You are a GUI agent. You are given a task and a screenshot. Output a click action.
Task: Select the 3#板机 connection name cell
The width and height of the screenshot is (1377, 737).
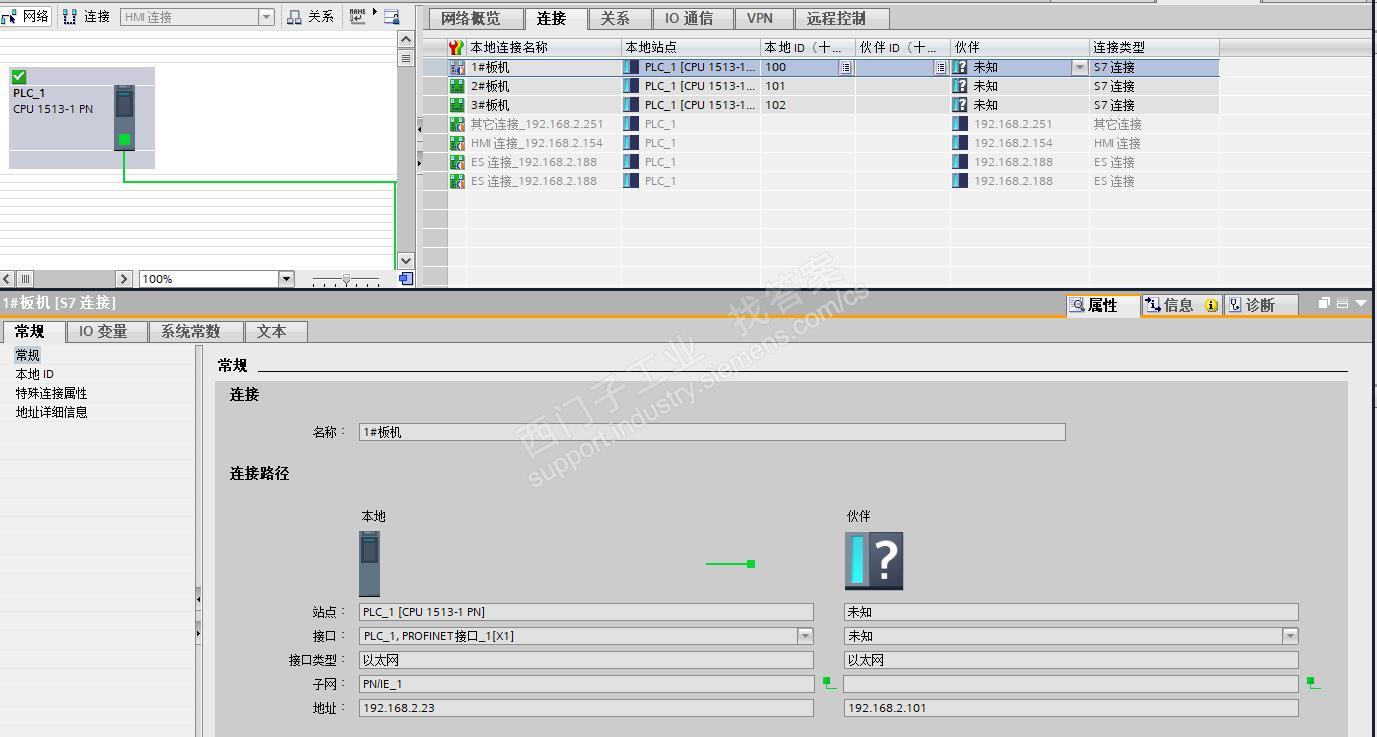click(544, 105)
